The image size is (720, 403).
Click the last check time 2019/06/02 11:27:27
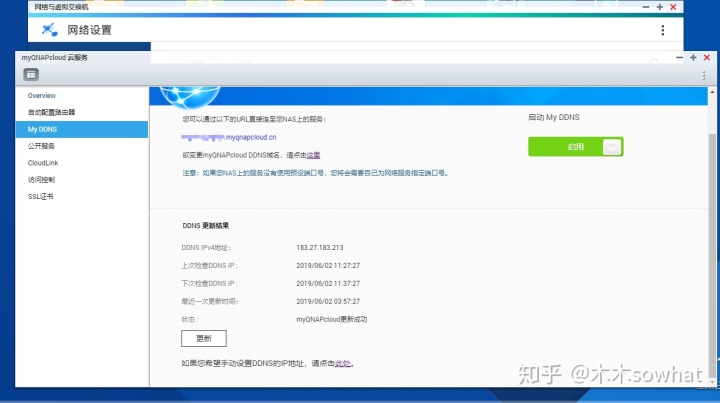[x=328, y=265]
